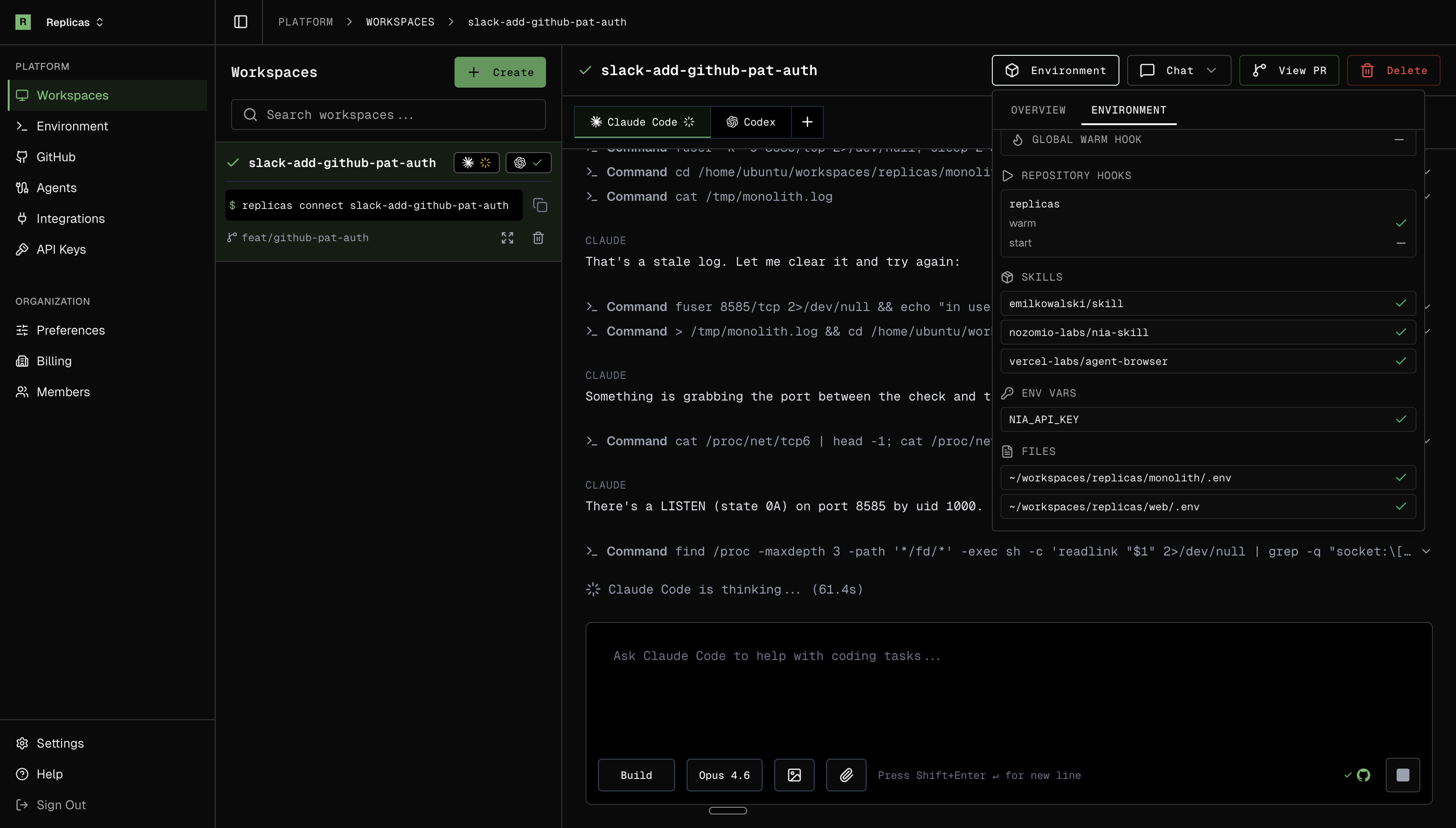Open the Chat dropdown menu

pos(1179,70)
